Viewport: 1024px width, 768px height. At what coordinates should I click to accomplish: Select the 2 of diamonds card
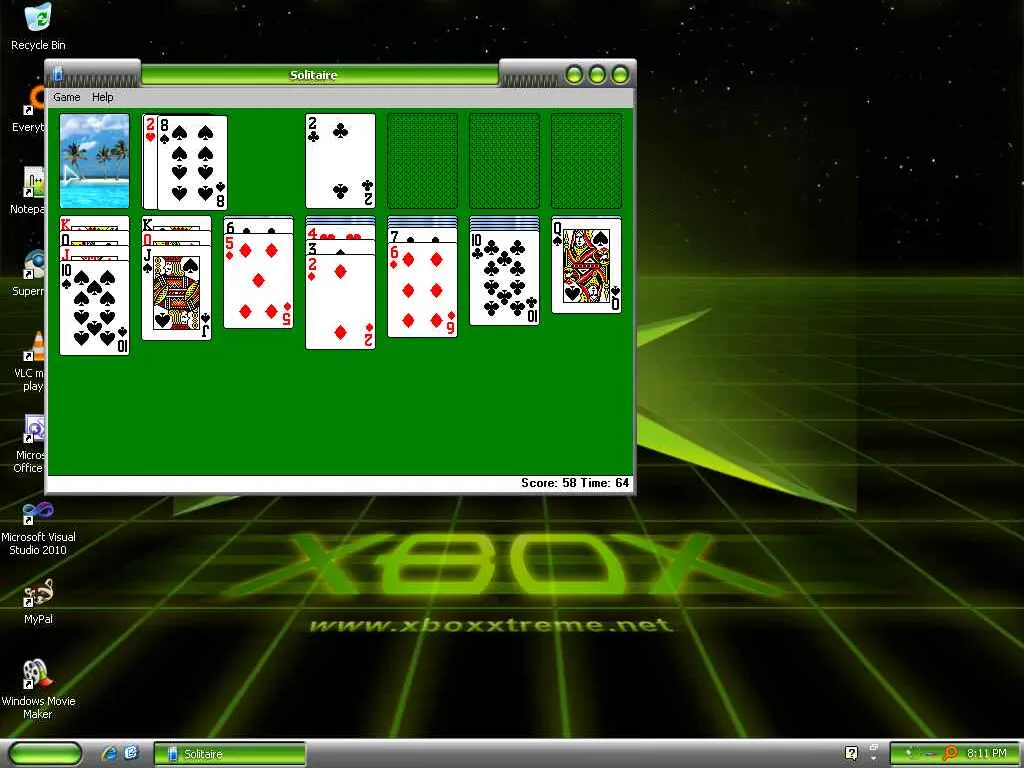(341, 302)
